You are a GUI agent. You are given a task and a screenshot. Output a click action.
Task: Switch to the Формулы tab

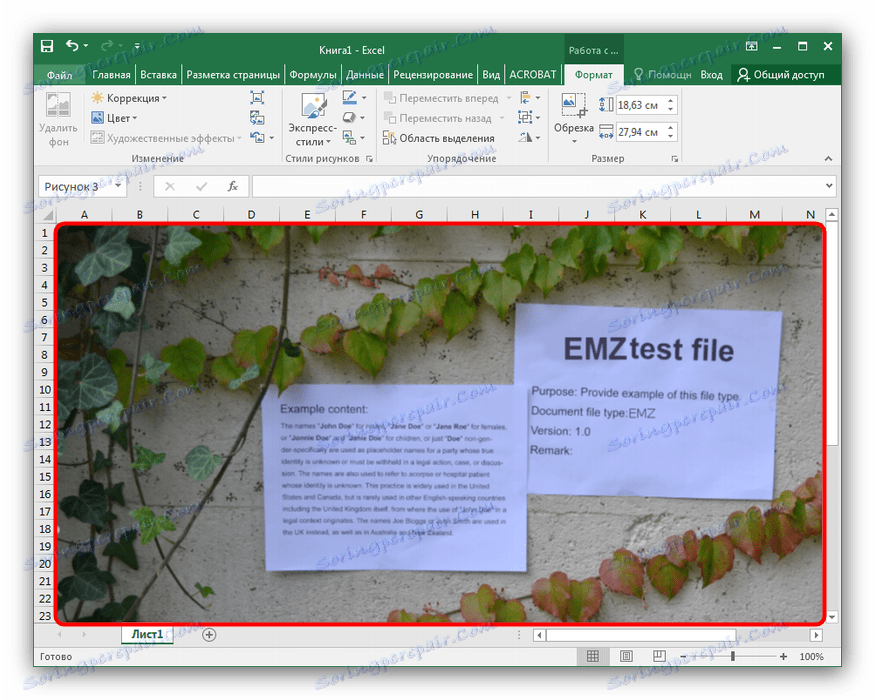click(313, 75)
